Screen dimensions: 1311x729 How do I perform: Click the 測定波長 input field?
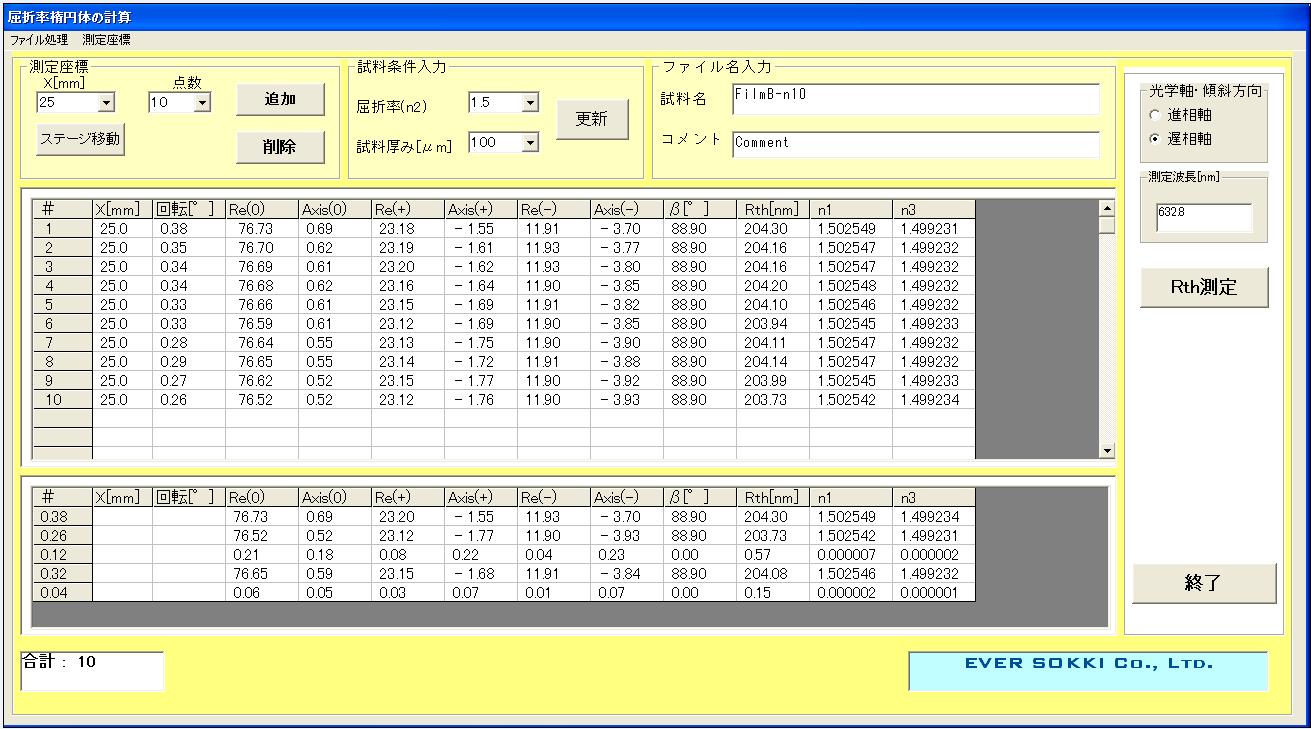(1204, 218)
